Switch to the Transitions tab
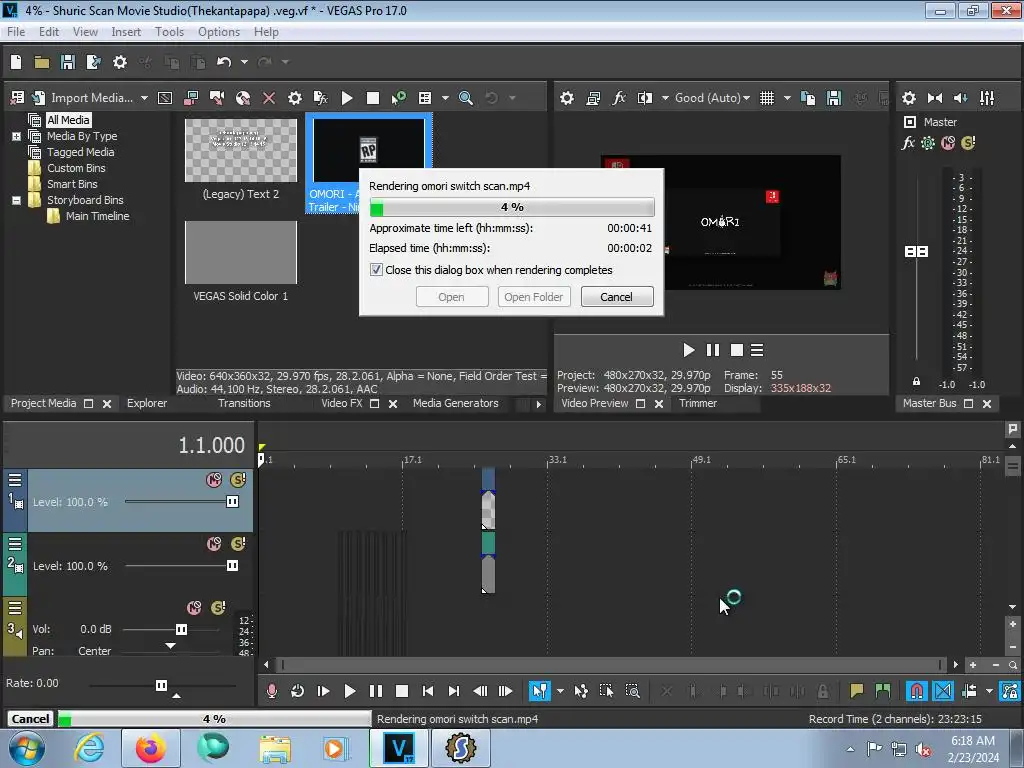Image resolution: width=1024 pixels, height=768 pixels. tap(244, 404)
